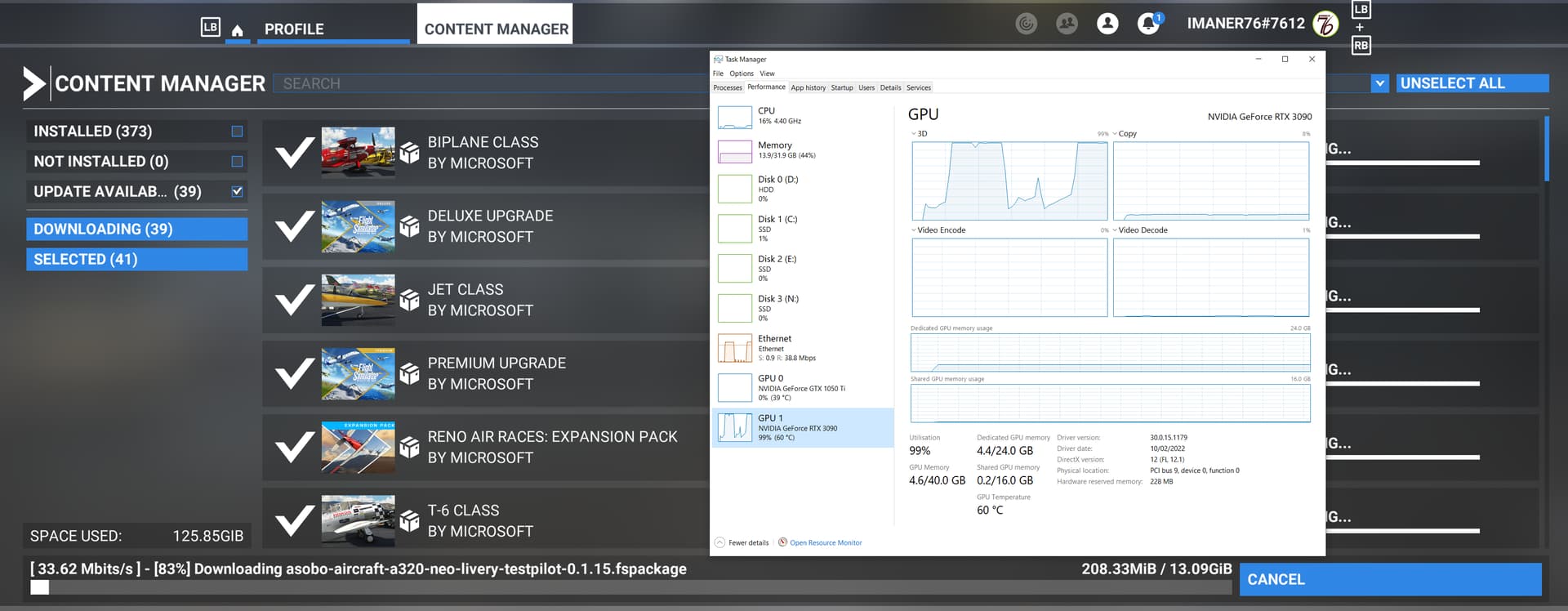Open the View menu in Task Manager
Screen dimensions: 1568x611
pos(767,74)
